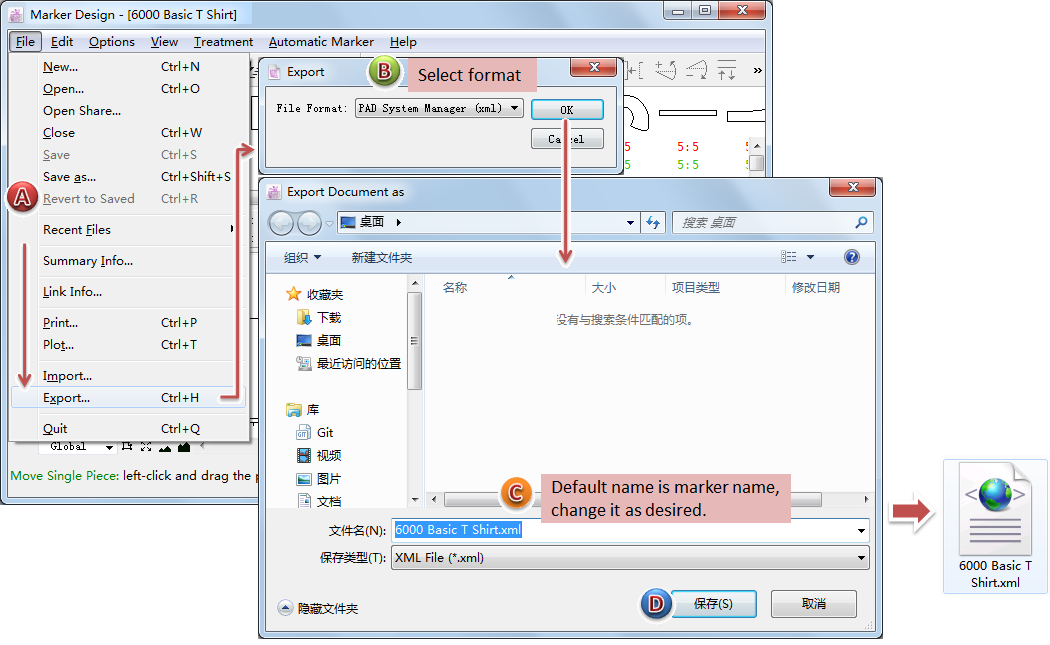Click the back navigation arrow
Viewport: 1050px width, 645px height.
click(x=282, y=223)
